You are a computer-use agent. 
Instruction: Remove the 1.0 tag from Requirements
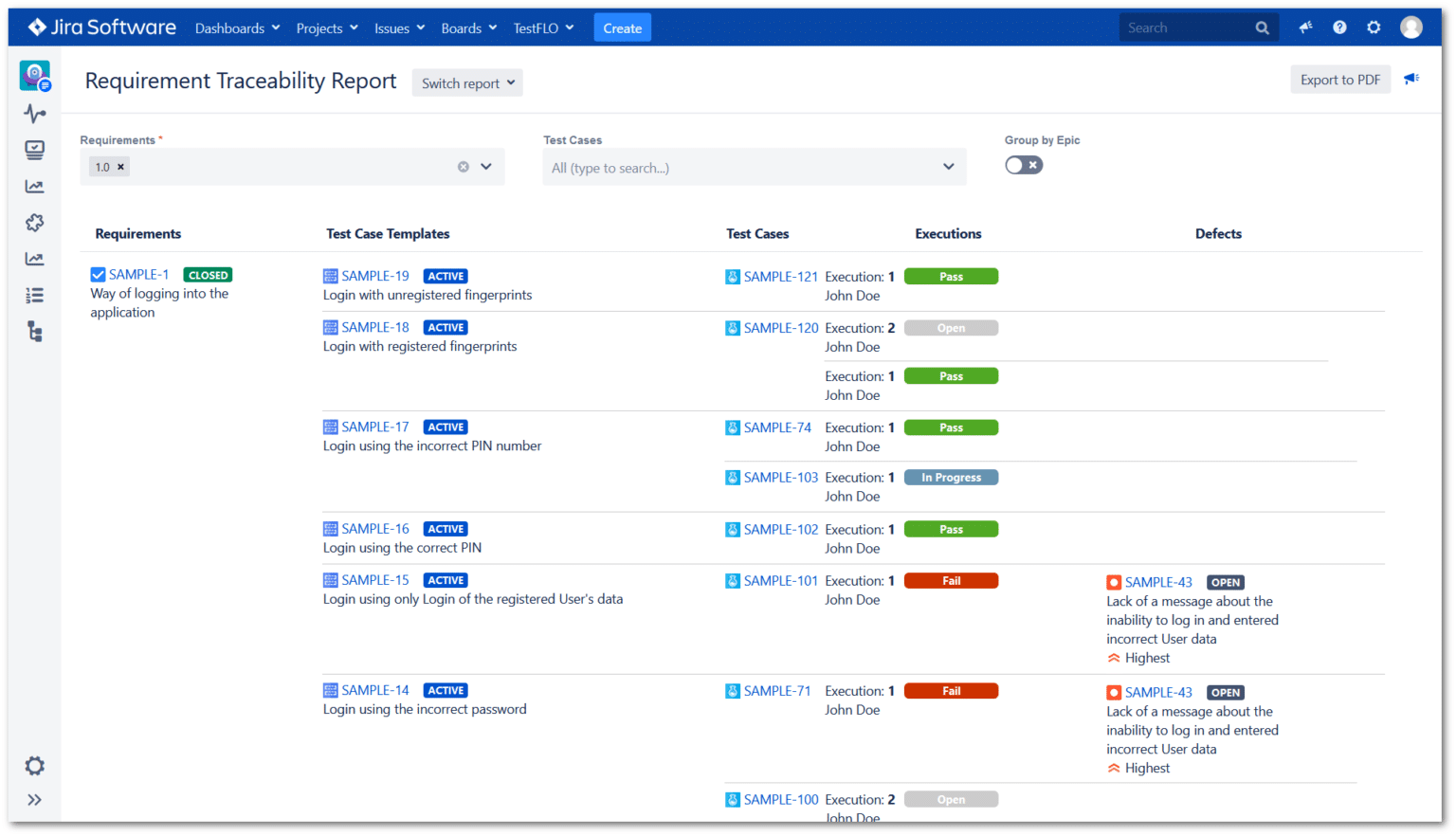(x=120, y=167)
